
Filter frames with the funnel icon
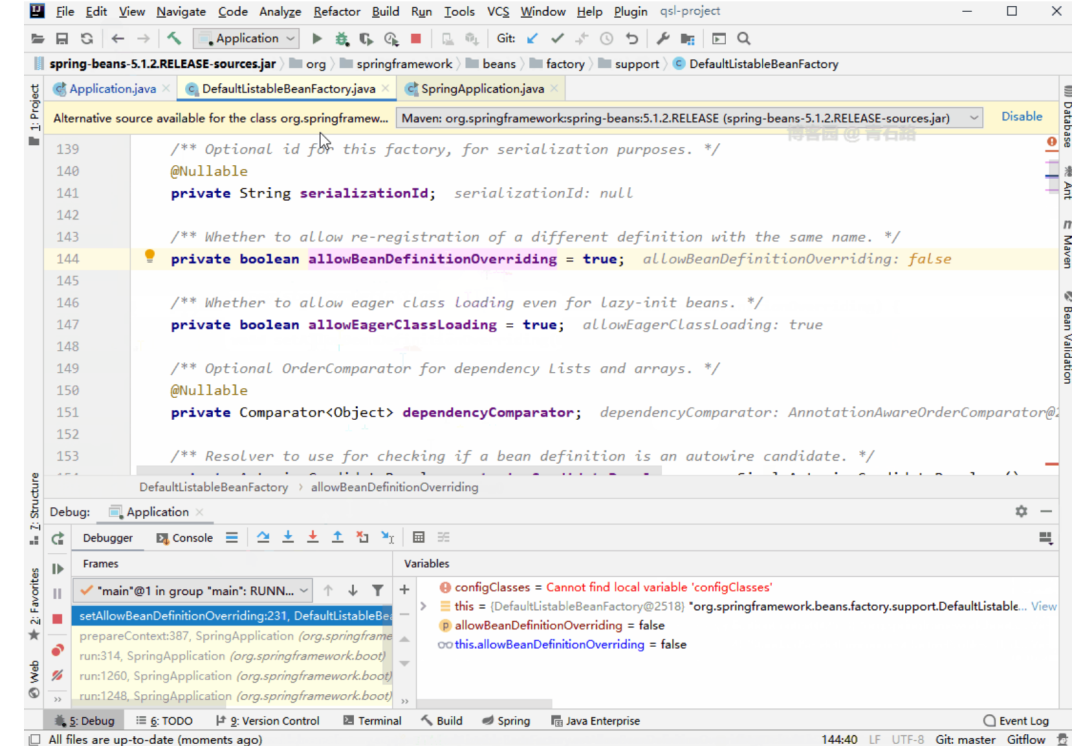[x=377, y=590]
